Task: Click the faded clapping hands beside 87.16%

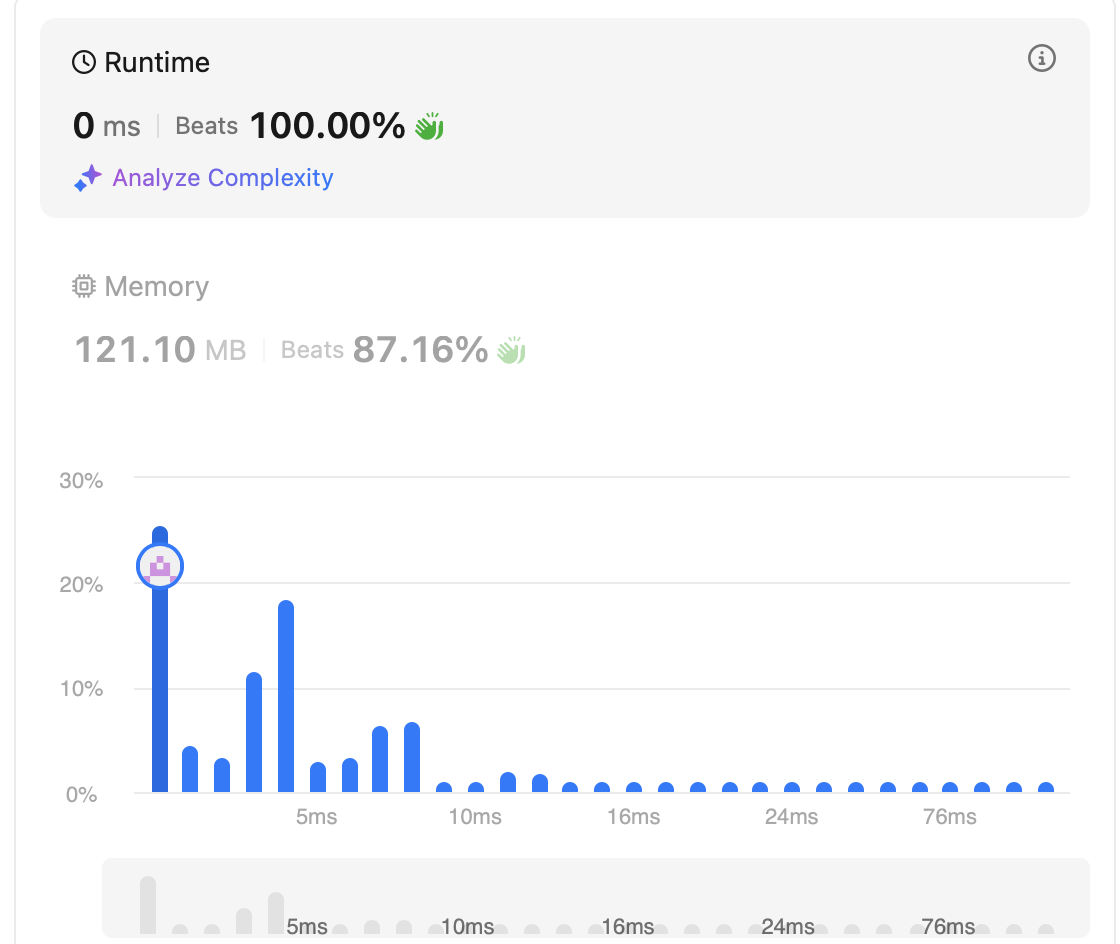Action: pos(512,351)
